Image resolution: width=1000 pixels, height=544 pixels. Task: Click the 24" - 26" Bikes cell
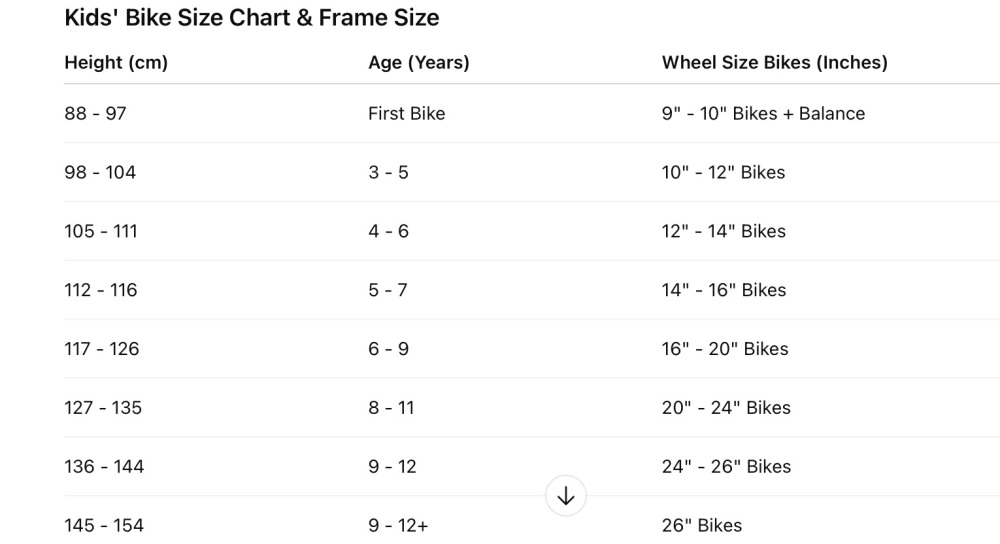coord(726,467)
